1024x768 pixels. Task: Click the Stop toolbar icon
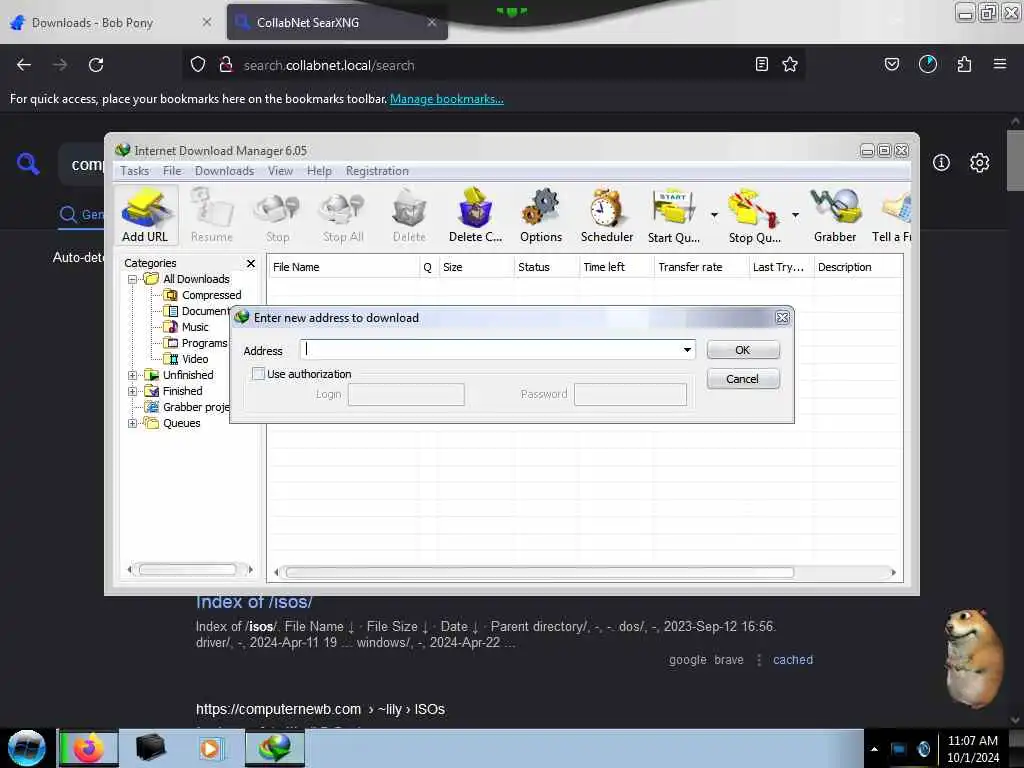[x=278, y=215]
